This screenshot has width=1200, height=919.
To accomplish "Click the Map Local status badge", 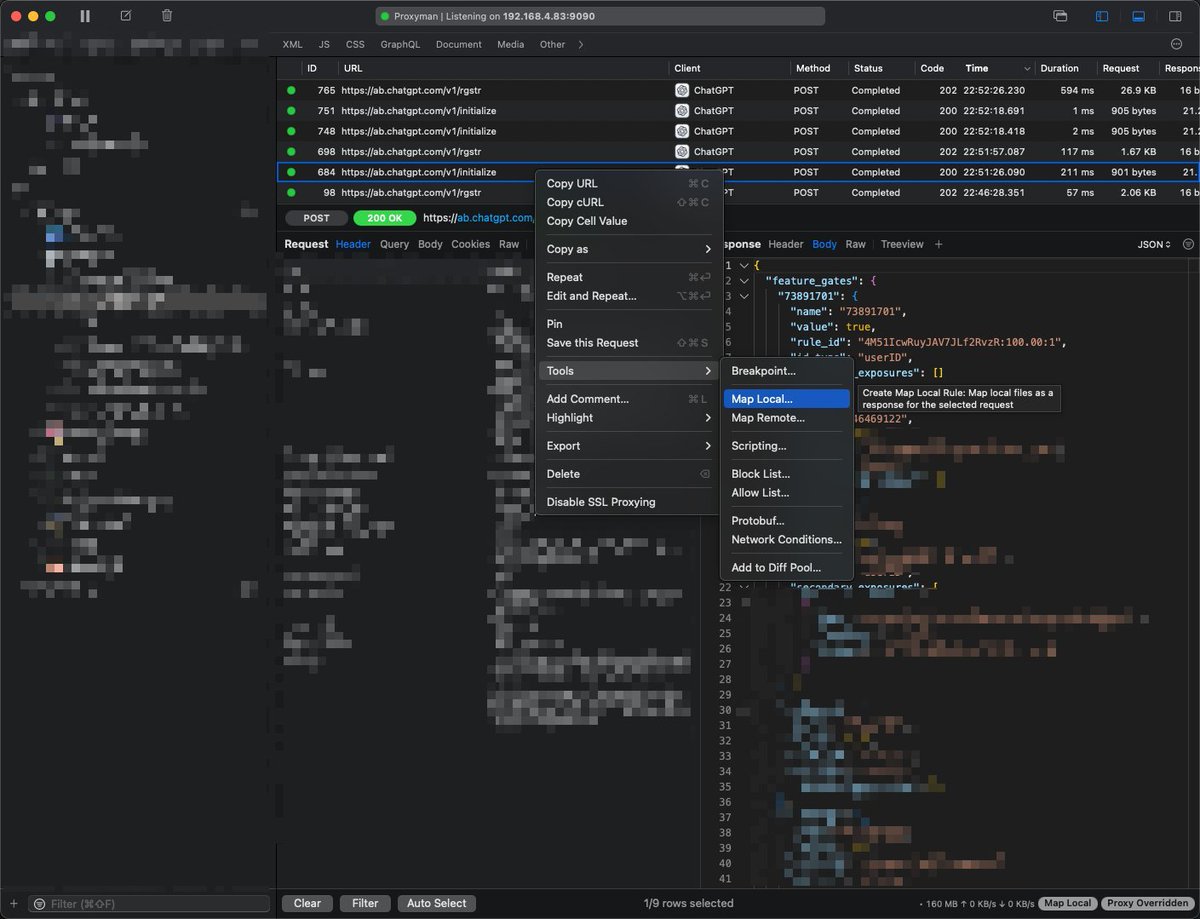I will click(x=1068, y=903).
